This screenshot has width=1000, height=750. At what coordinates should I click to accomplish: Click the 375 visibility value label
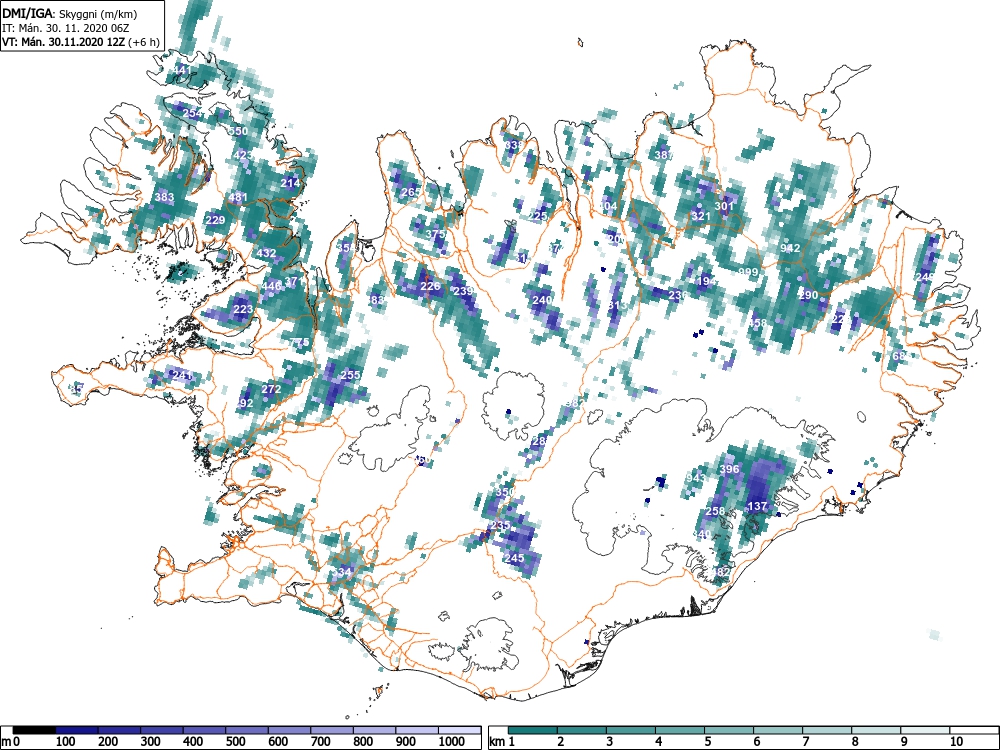(x=435, y=234)
